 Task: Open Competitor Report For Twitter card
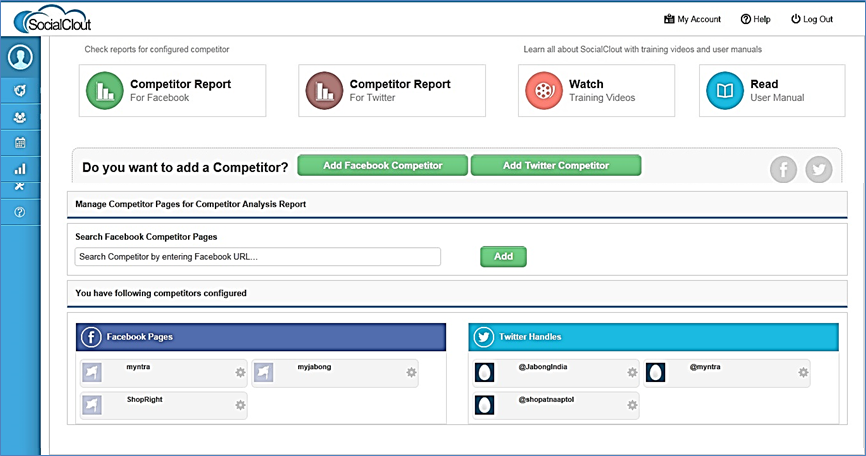click(392, 91)
